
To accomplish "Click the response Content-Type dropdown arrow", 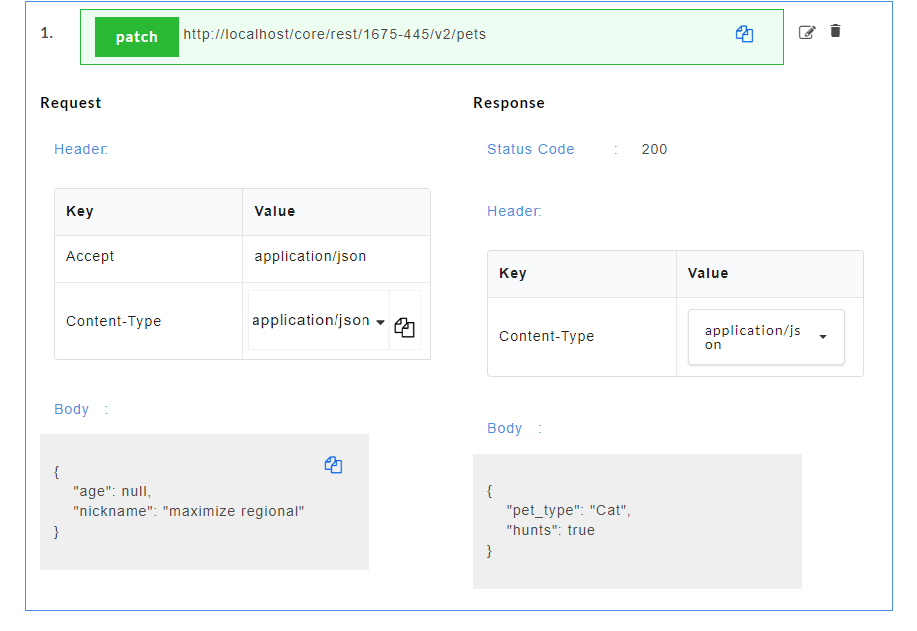I will [x=823, y=337].
